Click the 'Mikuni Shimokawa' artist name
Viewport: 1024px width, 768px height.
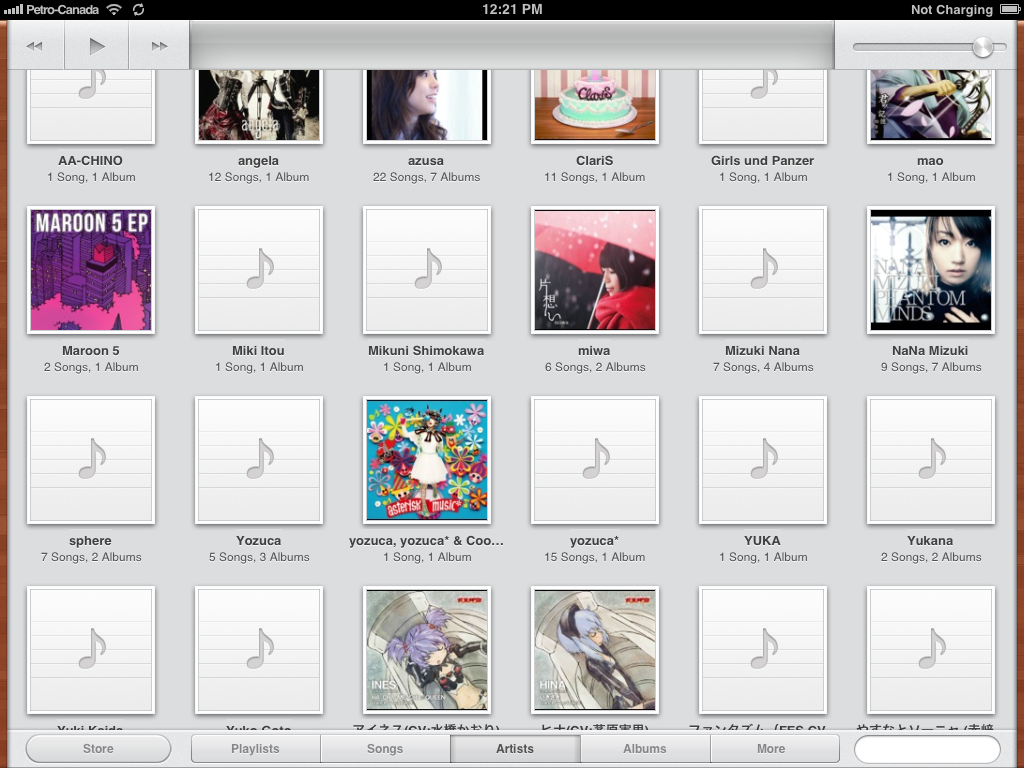click(x=426, y=351)
